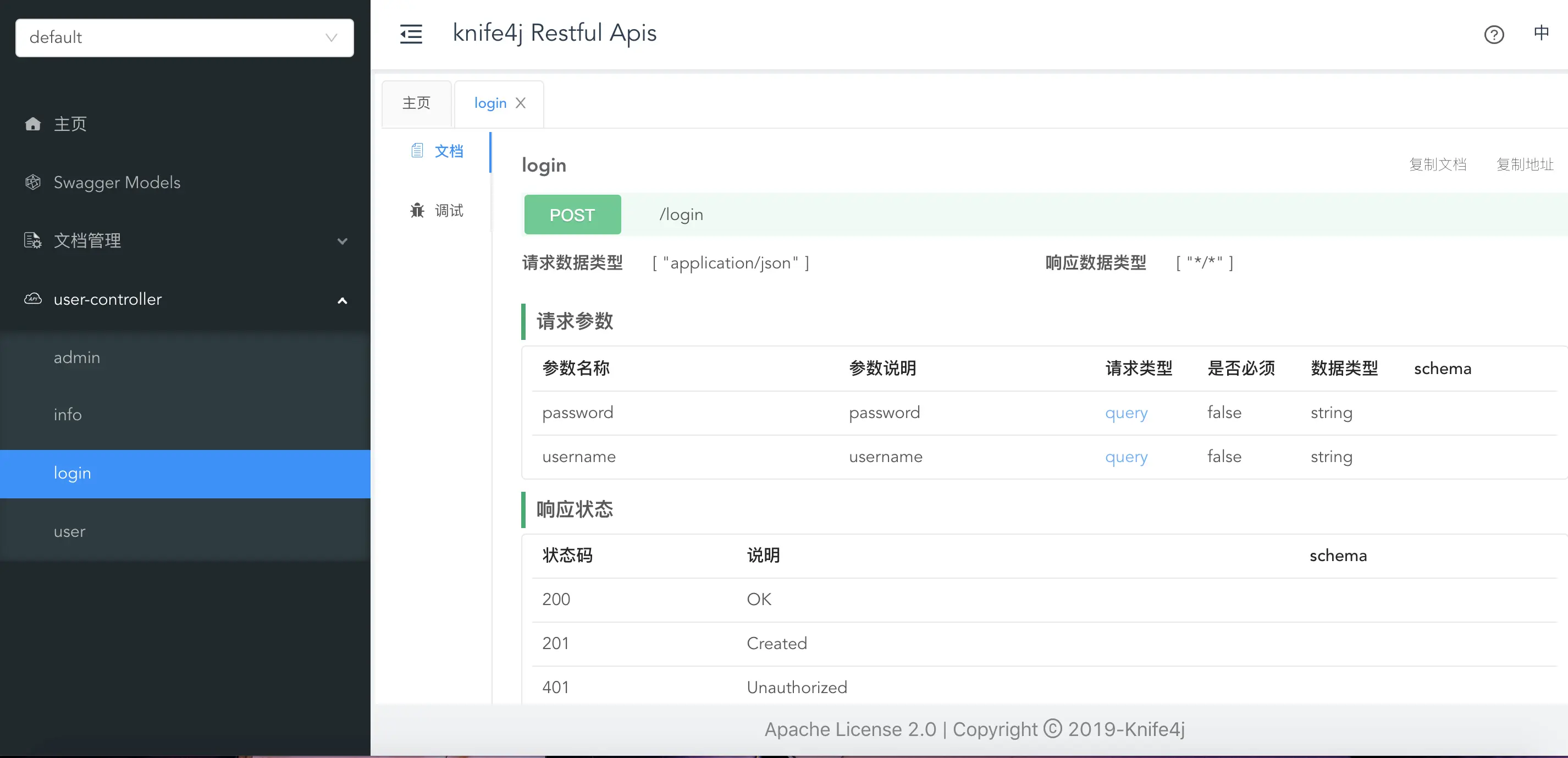
Task: Switch to the 主页 tab
Action: 416,103
